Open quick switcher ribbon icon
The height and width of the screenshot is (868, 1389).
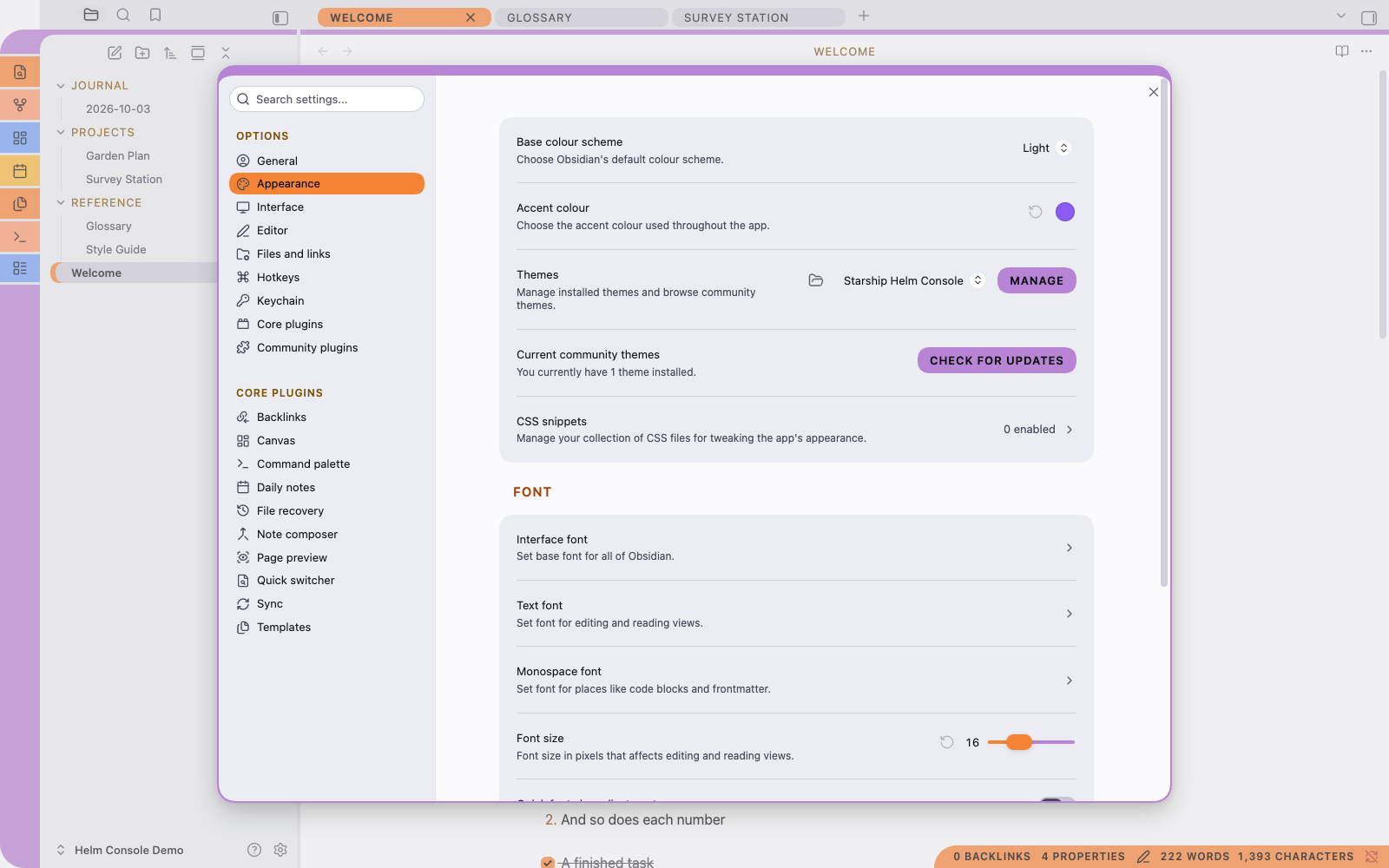click(x=20, y=72)
